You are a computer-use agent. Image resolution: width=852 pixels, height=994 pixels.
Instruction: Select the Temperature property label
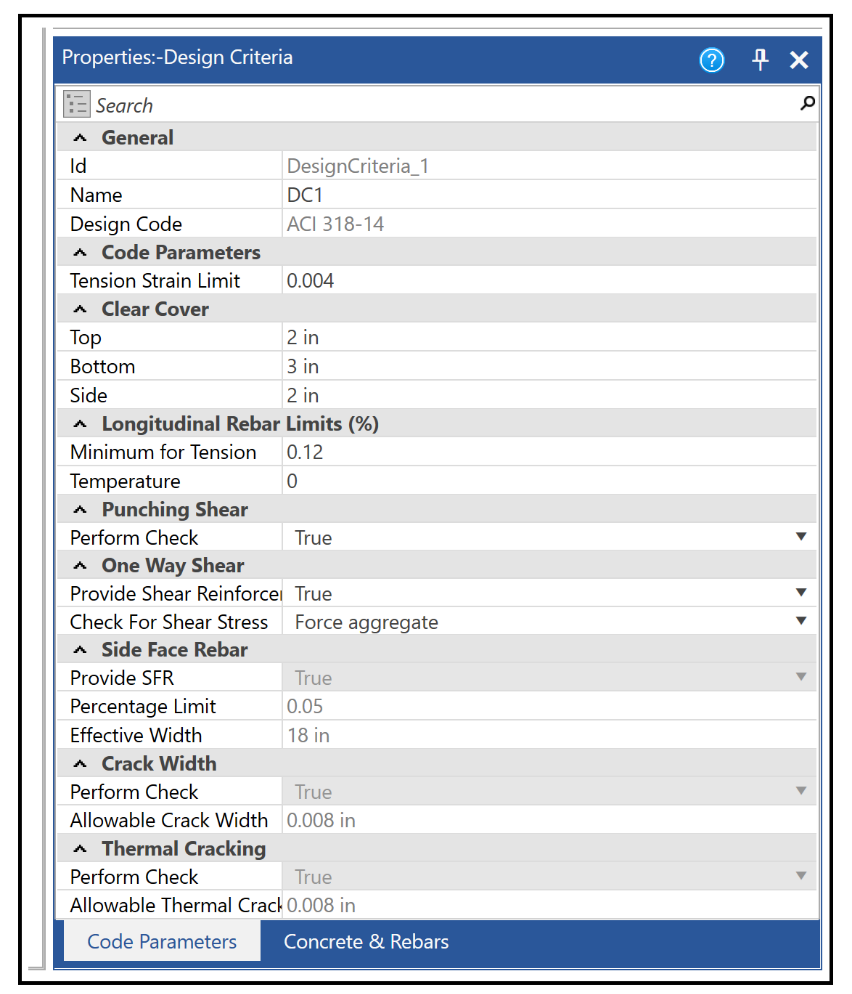pos(125,481)
